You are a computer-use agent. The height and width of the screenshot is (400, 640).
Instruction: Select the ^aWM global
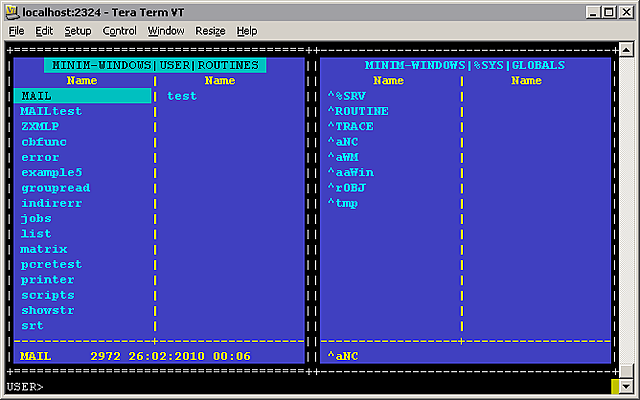pyautogui.click(x=343, y=157)
